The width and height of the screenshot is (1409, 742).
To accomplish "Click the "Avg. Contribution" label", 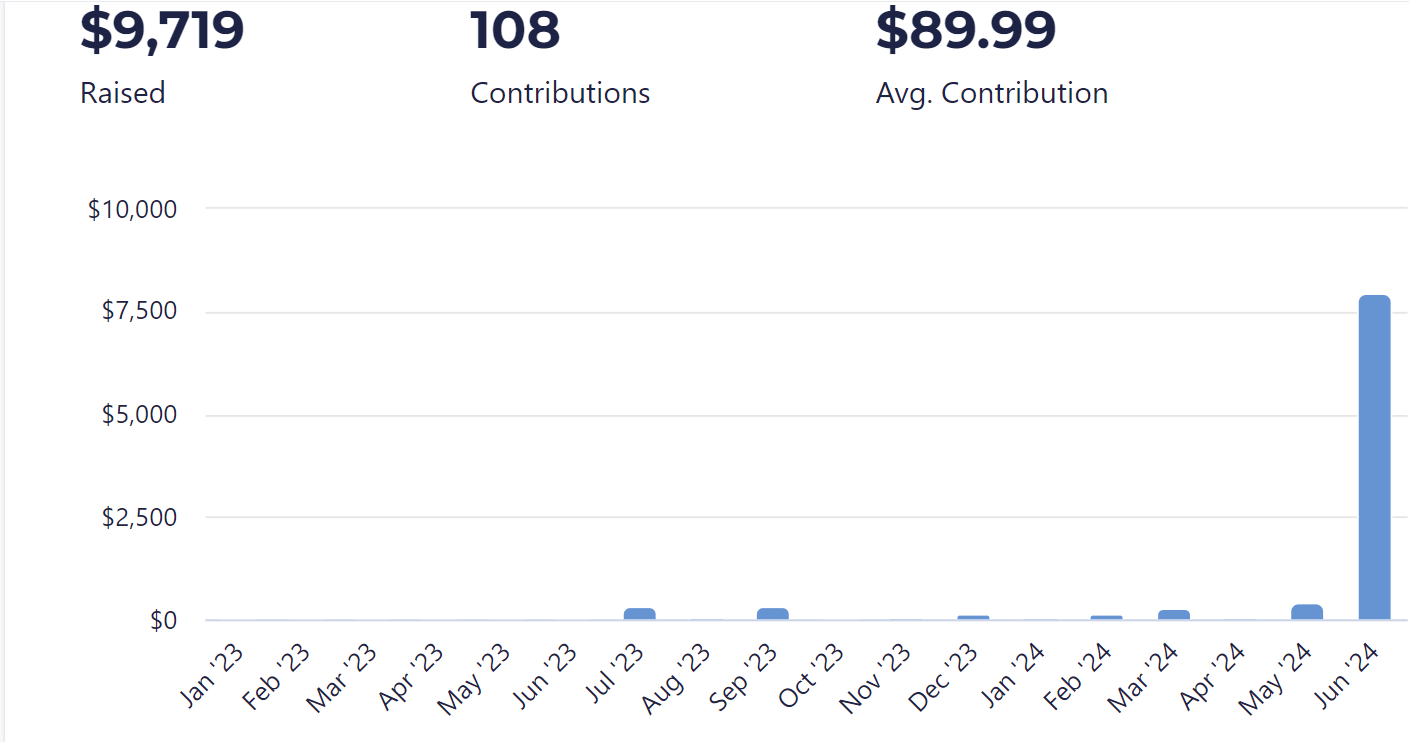I will tap(991, 93).
